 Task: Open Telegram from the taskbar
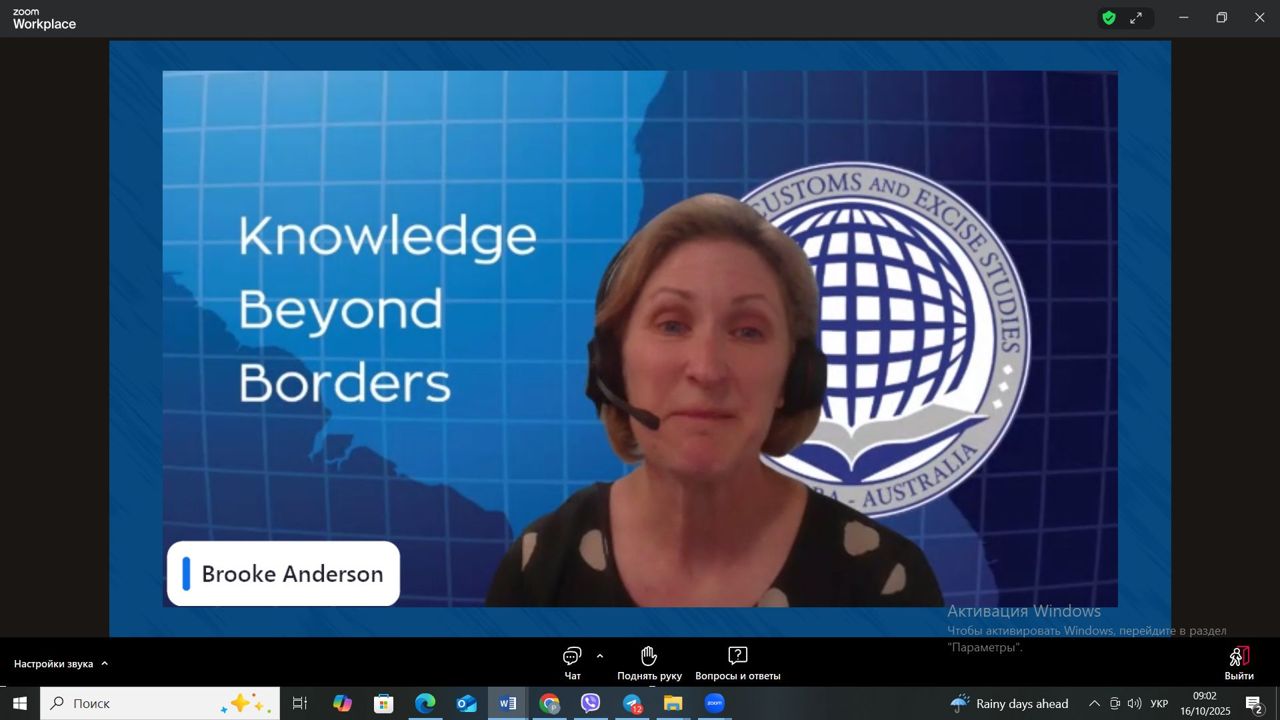632,704
